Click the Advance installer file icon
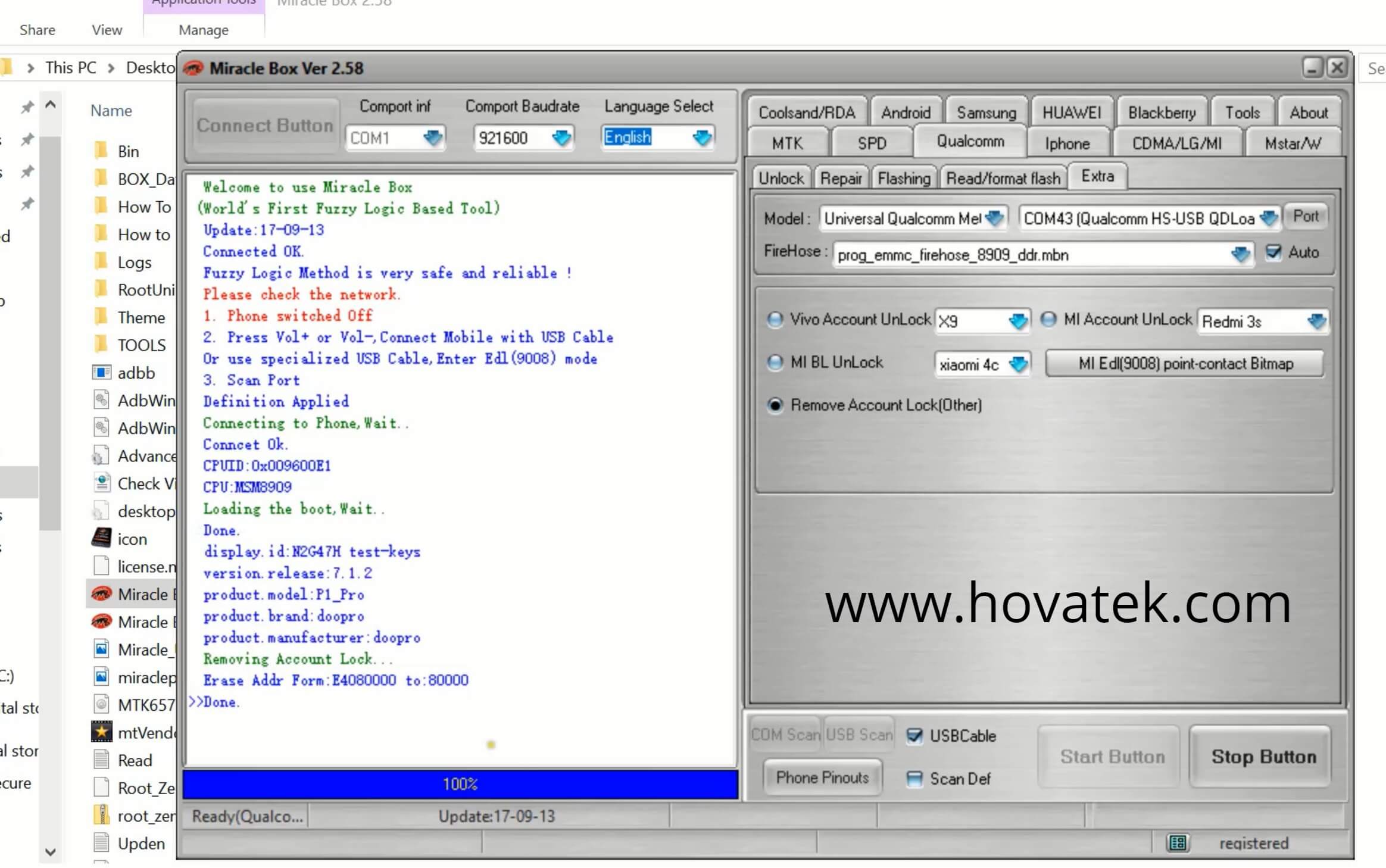This screenshot has height=868, width=1386. pyautogui.click(x=100, y=455)
